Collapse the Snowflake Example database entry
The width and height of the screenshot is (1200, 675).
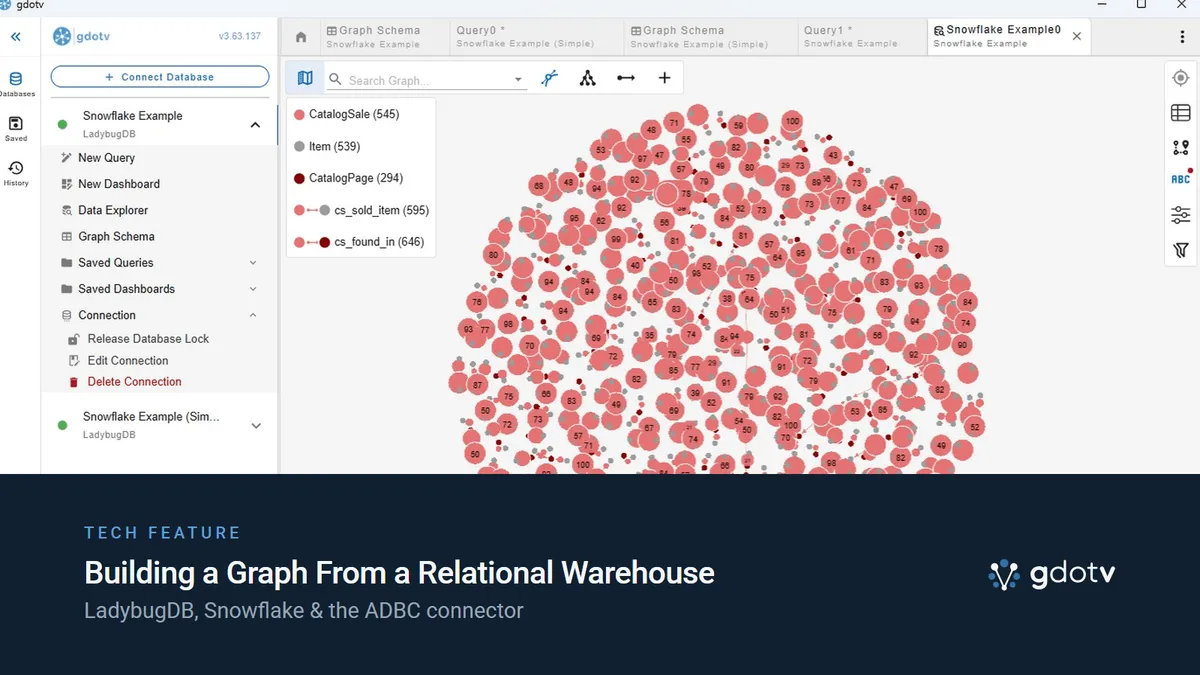pos(255,125)
